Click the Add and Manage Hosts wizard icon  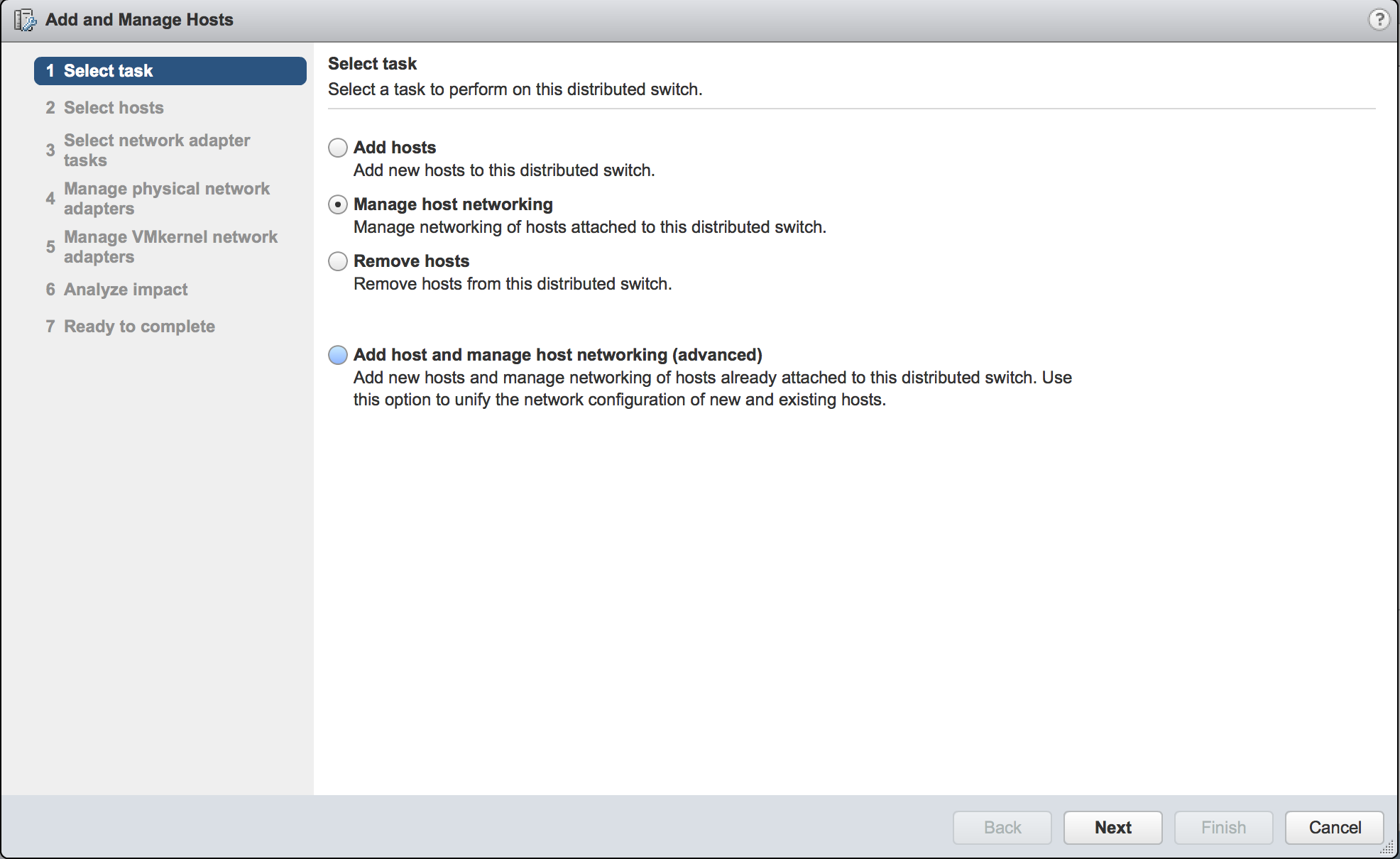click(26, 20)
